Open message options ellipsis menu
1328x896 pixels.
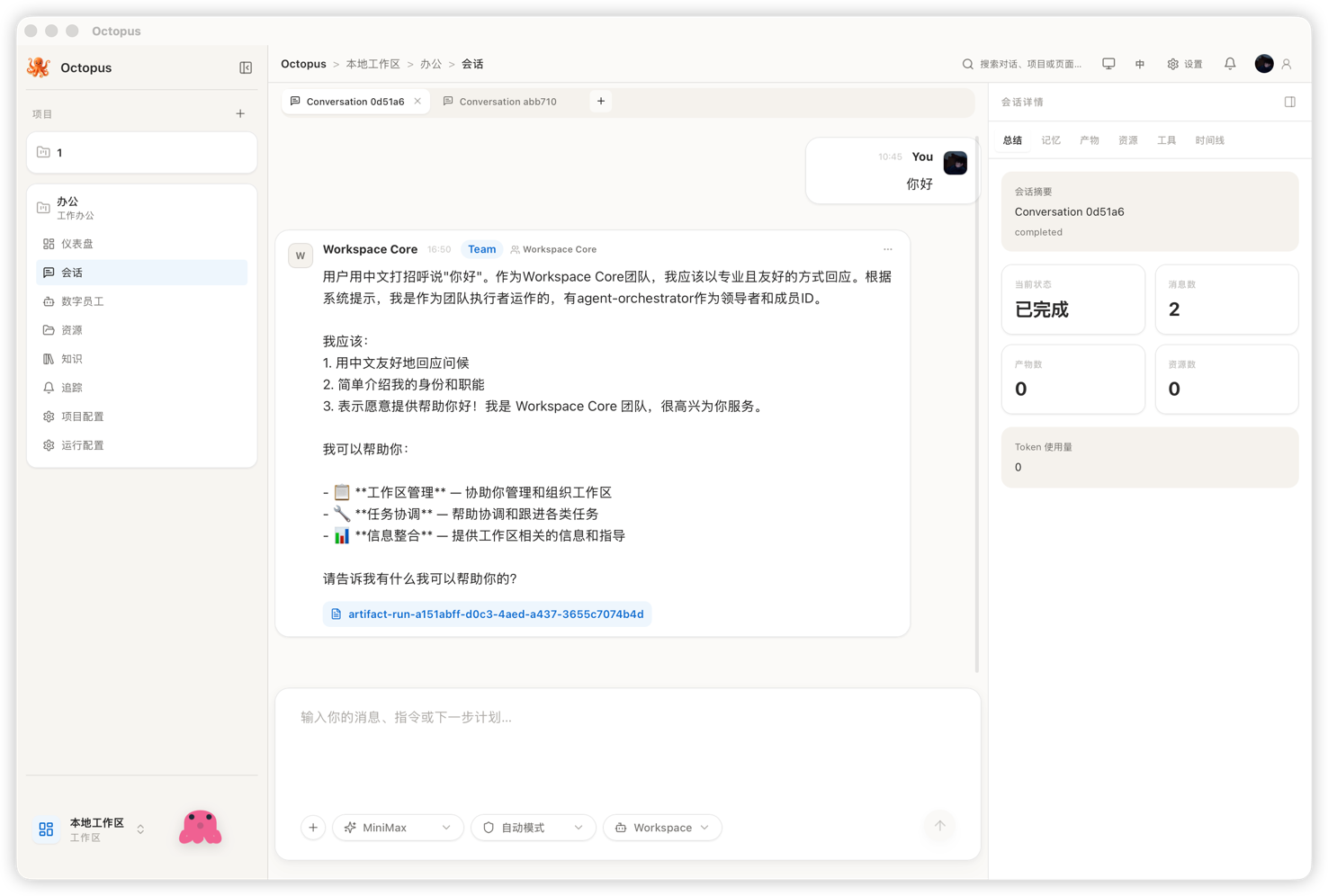888,249
